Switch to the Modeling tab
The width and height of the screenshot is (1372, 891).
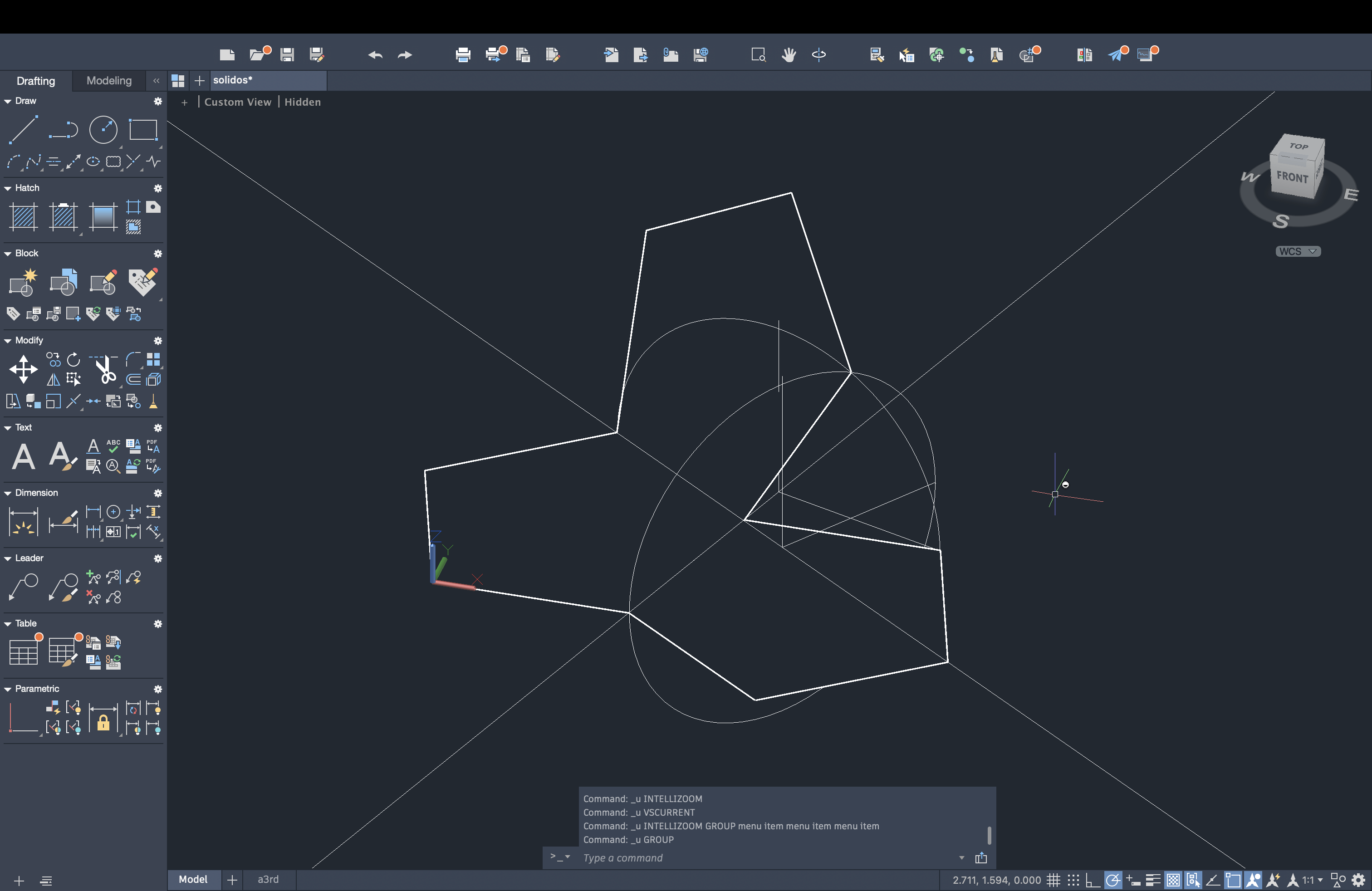click(109, 81)
